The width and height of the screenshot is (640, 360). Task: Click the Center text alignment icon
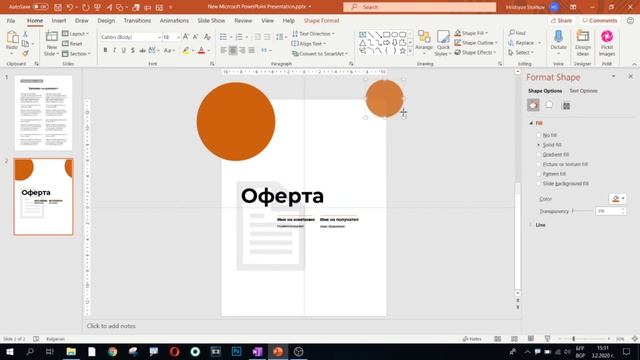pos(233,50)
